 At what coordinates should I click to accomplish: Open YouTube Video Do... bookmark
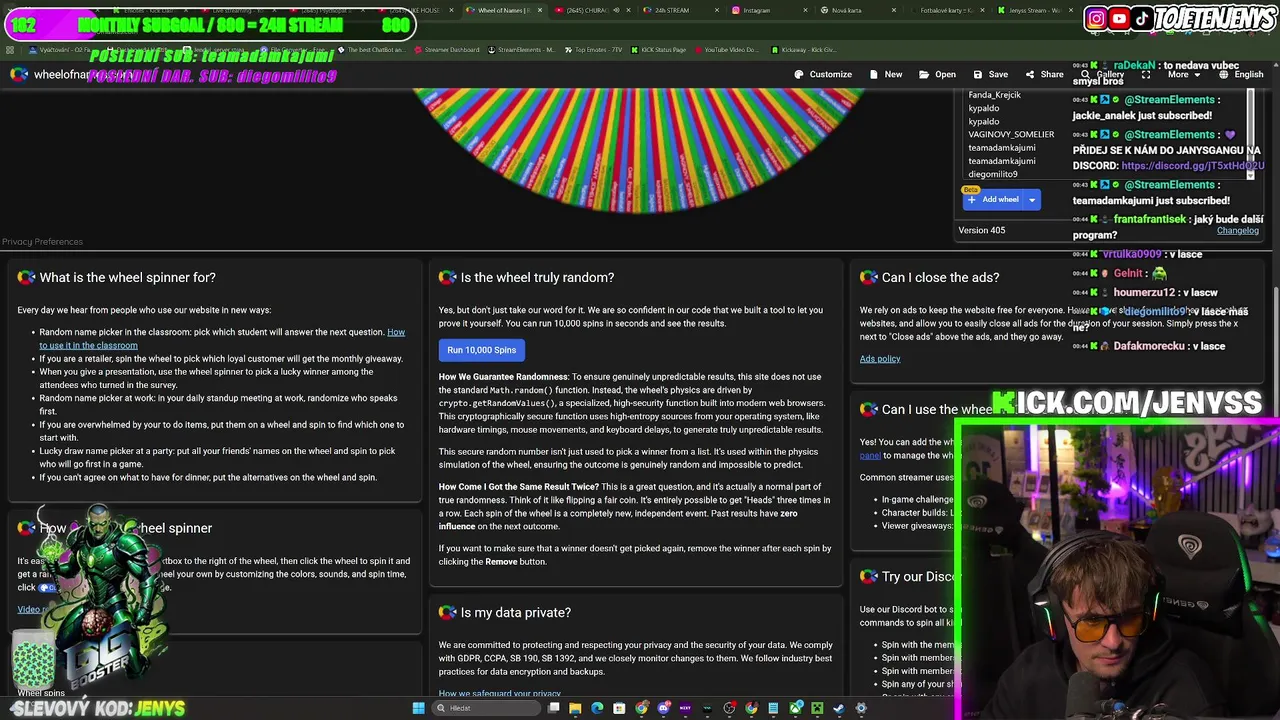click(x=726, y=49)
